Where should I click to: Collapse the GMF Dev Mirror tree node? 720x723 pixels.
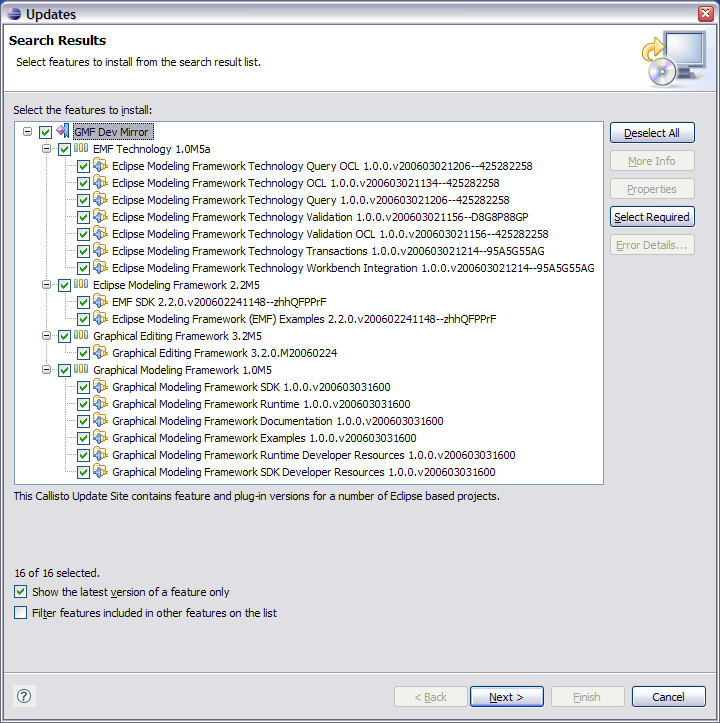[x=28, y=132]
